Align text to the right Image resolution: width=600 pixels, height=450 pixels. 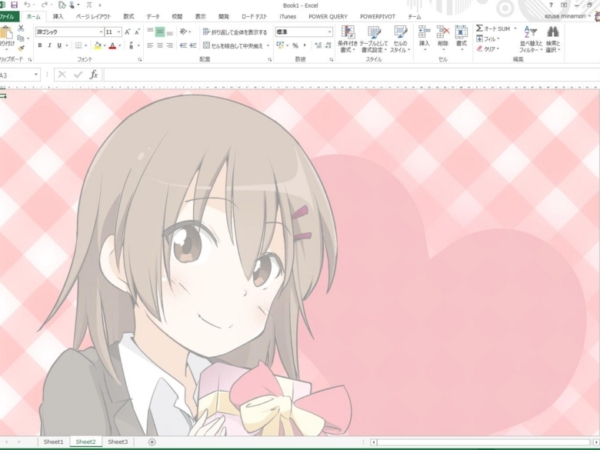tap(170, 46)
